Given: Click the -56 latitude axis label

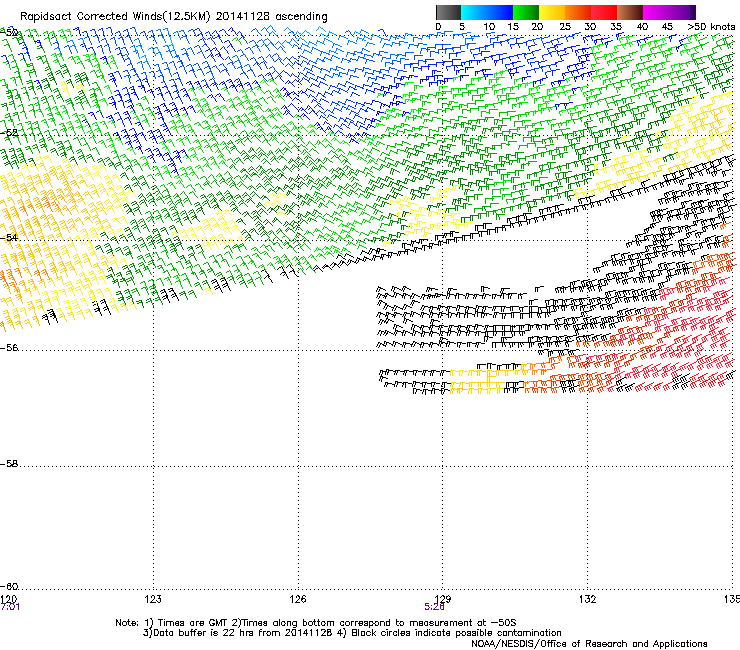Looking at the screenshot, I should click(x=9, y=348).
